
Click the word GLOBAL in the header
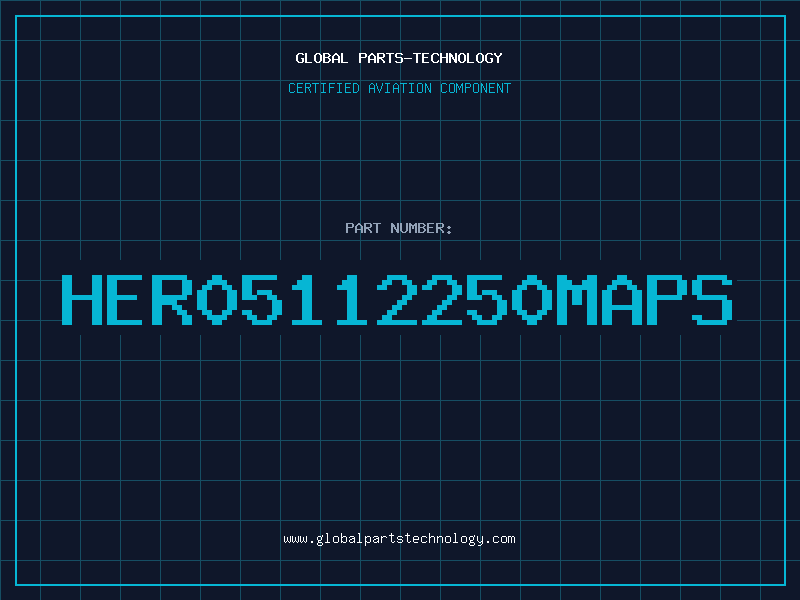pyautogui.click(x=322, y=58)
